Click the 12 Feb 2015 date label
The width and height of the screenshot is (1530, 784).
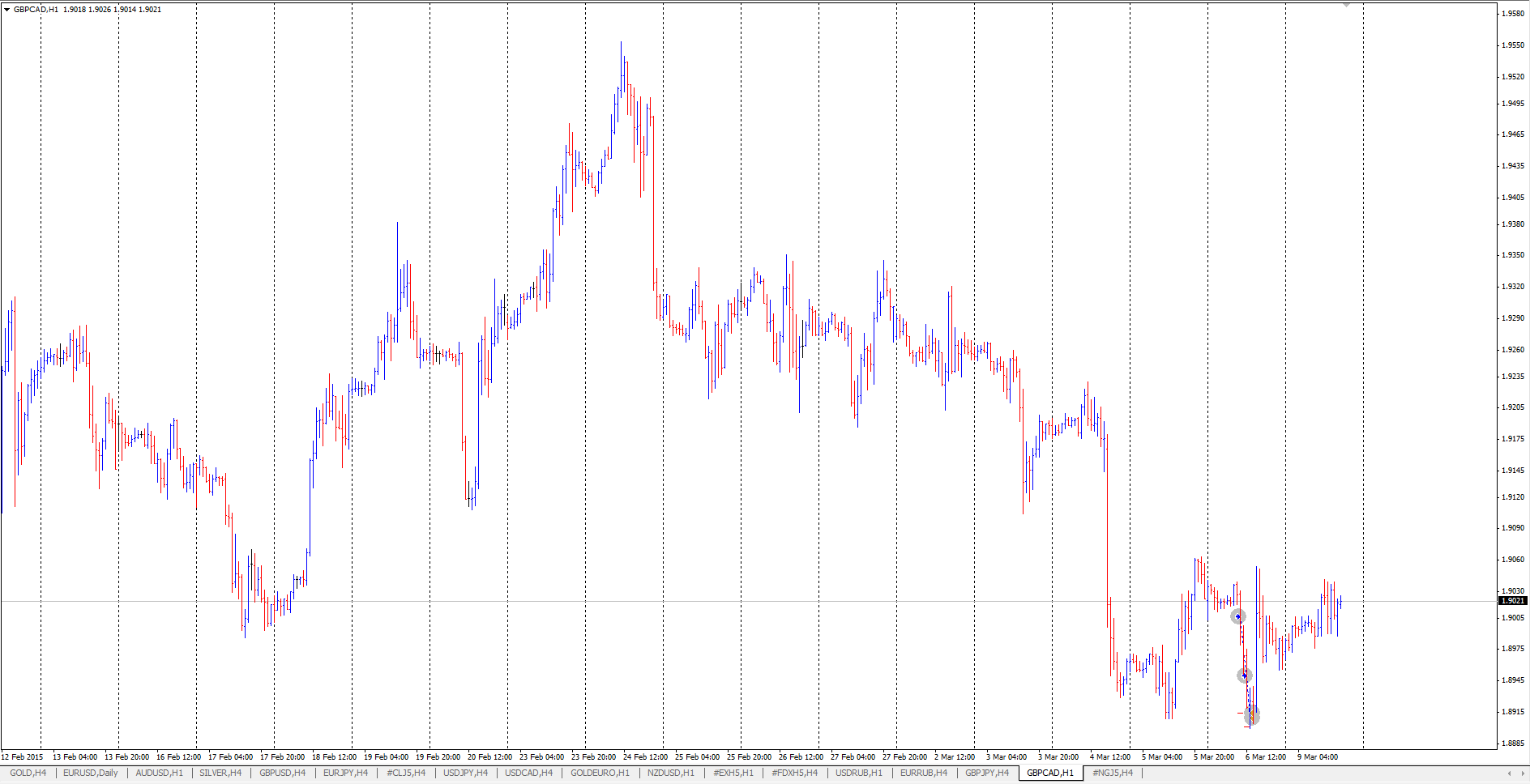[x=23, y=757]
